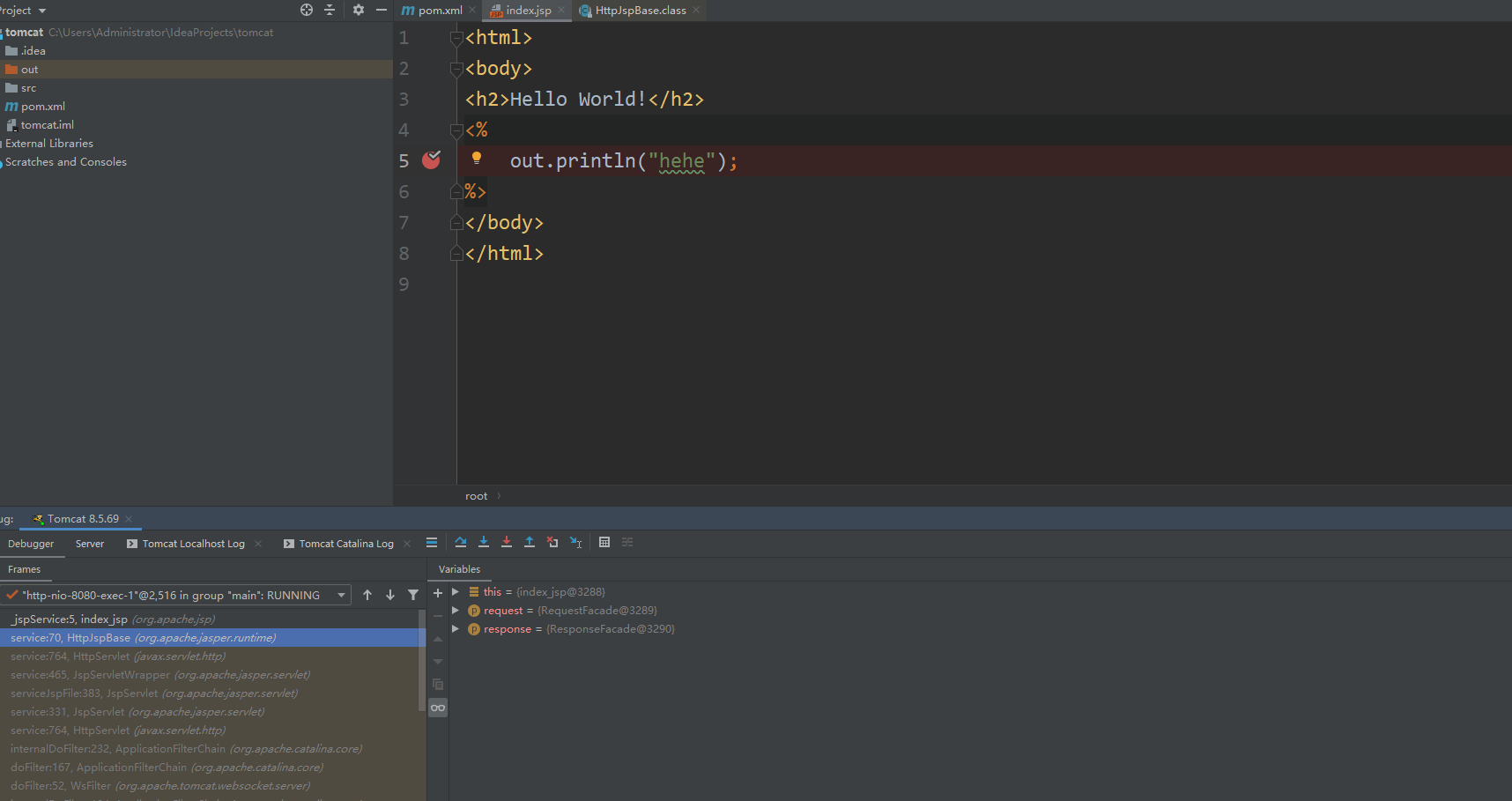Click the remove watch minus icon

(438, 616)
